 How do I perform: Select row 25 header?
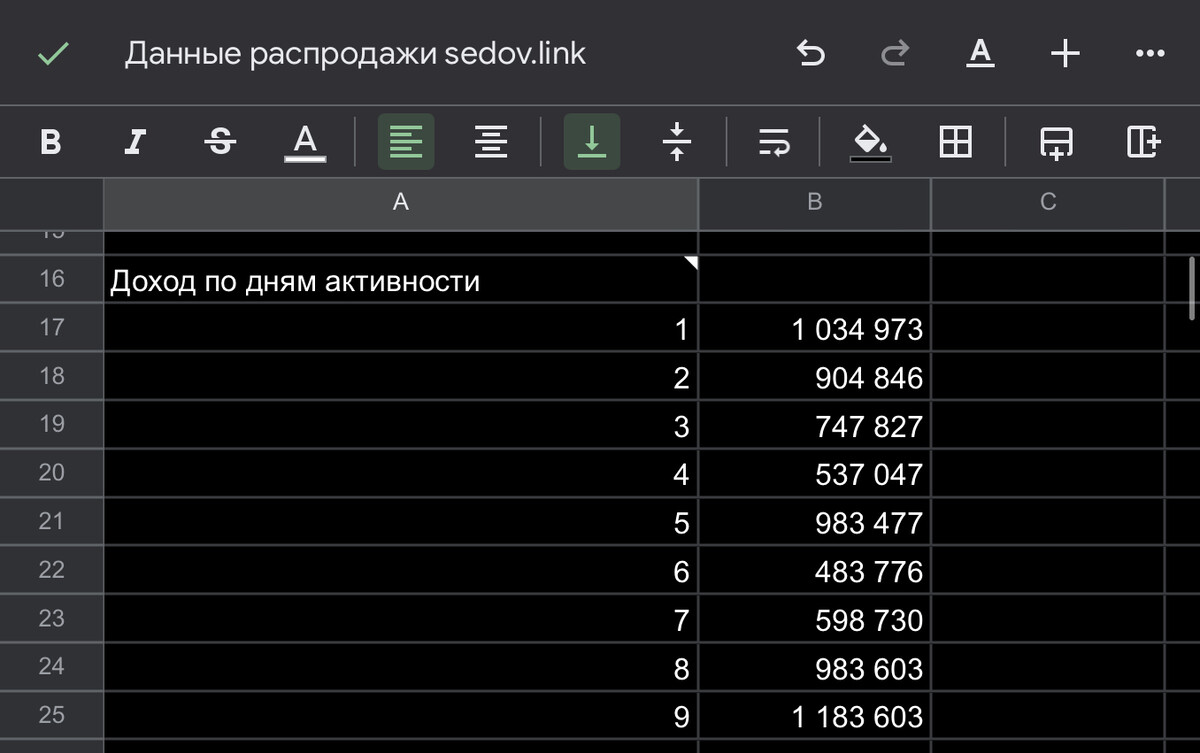(52, 716)
